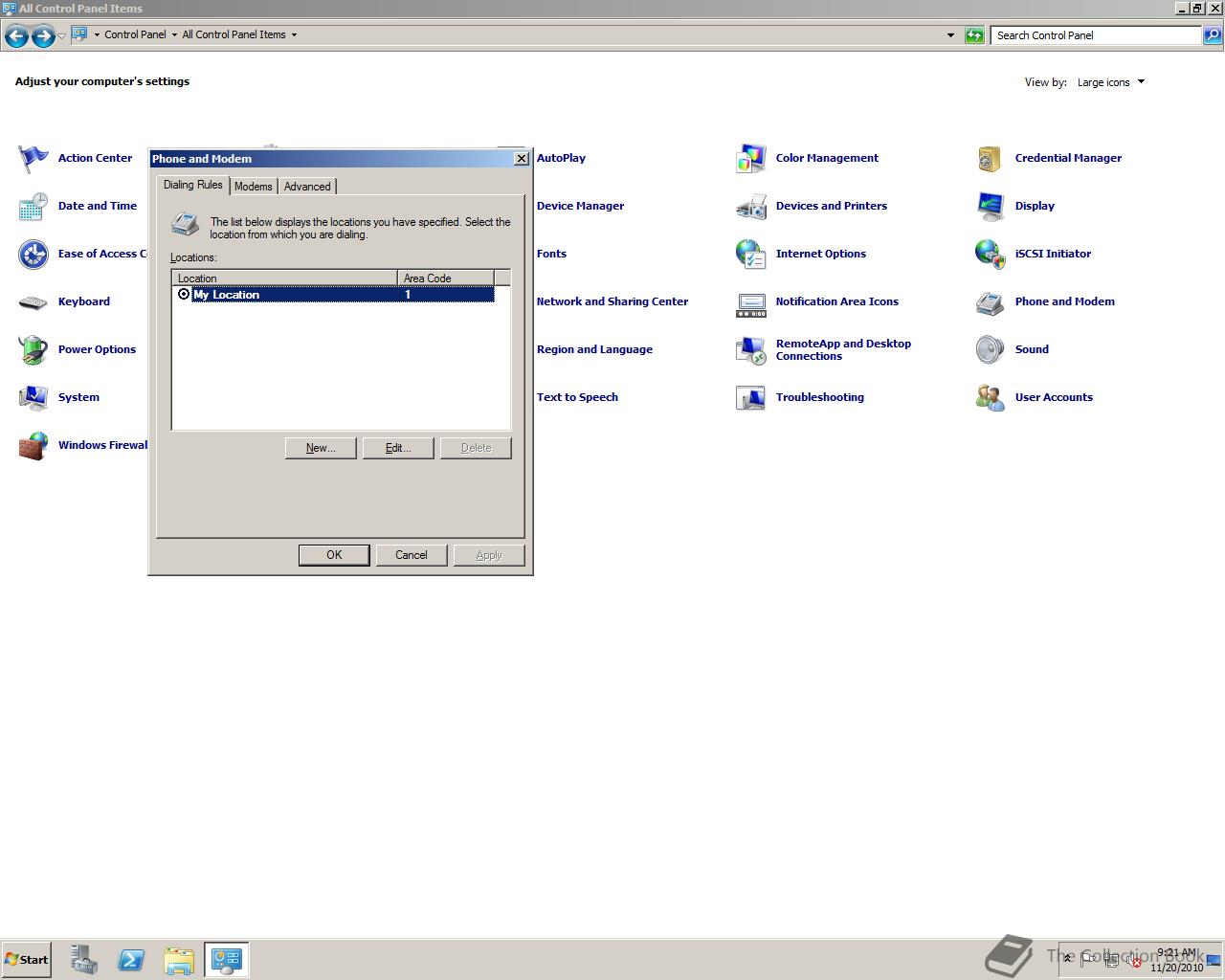Screen dimensions: 1225x980
Task: Open the Fonts link
Action: coord(551,254)
